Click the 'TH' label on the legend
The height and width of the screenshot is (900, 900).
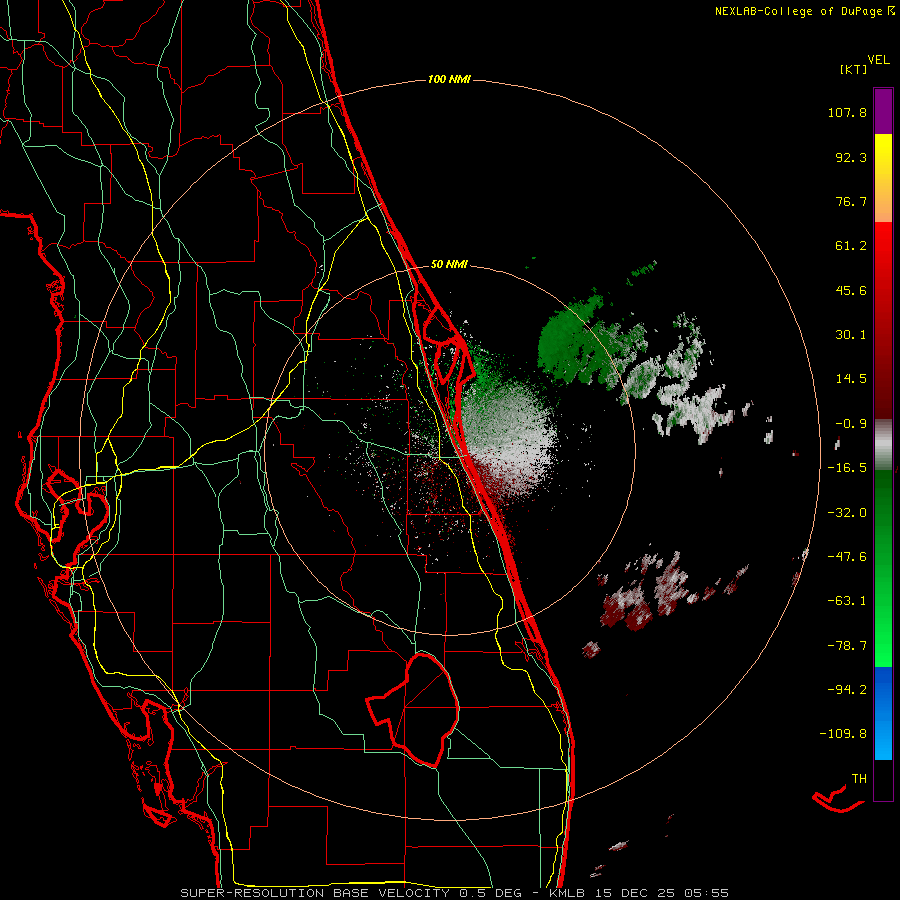point(859,779)
